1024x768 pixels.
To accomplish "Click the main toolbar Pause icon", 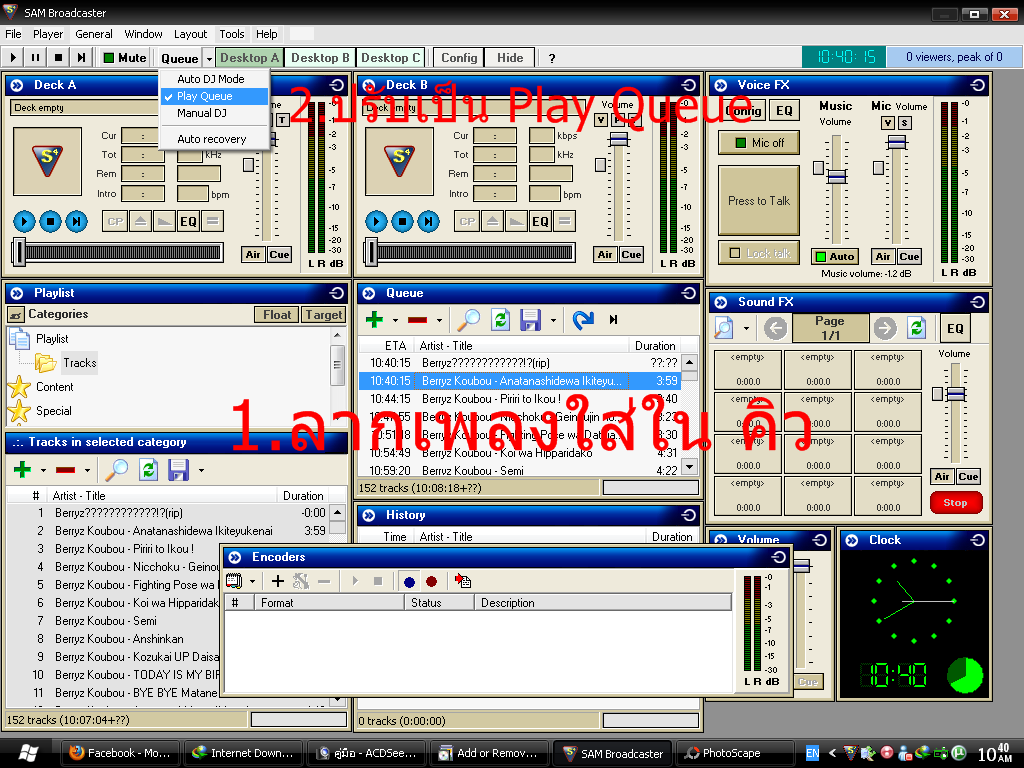I will pyautogui.click(x=35, y=58).
